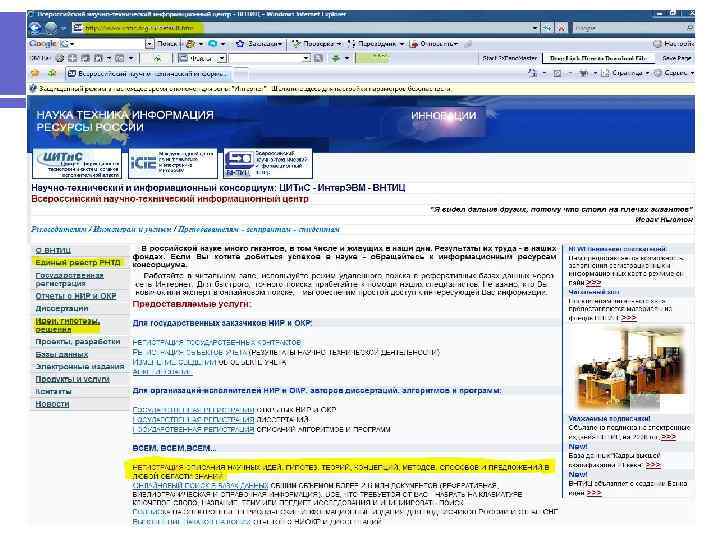Screen dimensions: 720x540
Task: Click the Feeds icon on command bar
Action: (557, 73)
